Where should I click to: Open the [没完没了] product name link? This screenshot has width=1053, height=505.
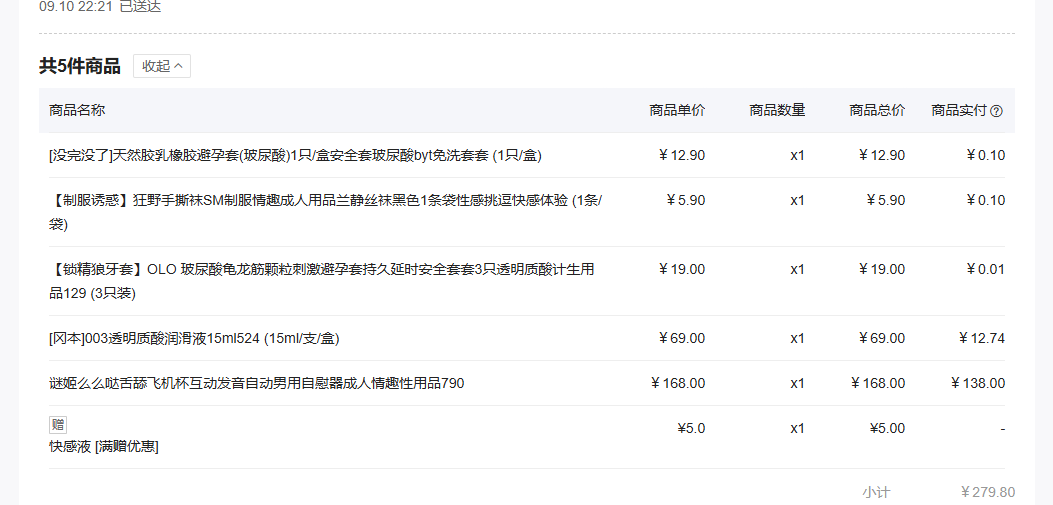pyautogui.click(x=295, y=155)
